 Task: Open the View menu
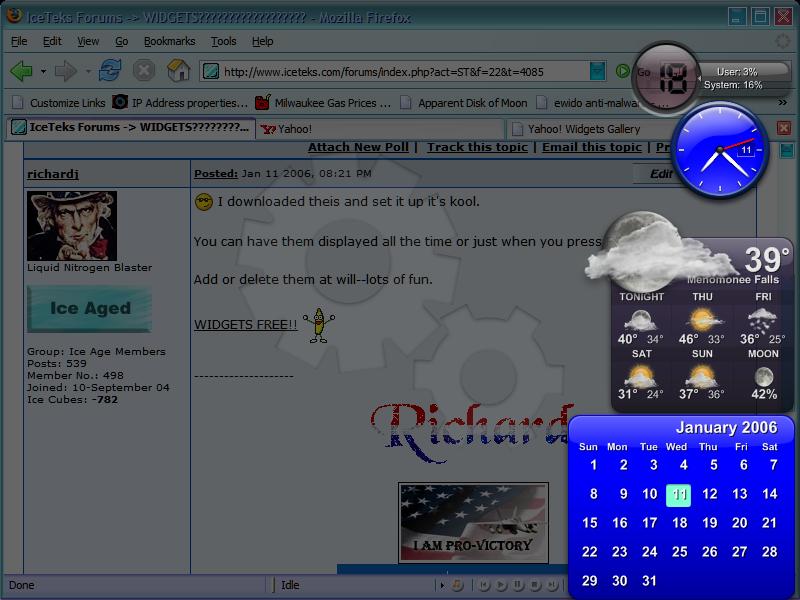[x=88, y=41]
